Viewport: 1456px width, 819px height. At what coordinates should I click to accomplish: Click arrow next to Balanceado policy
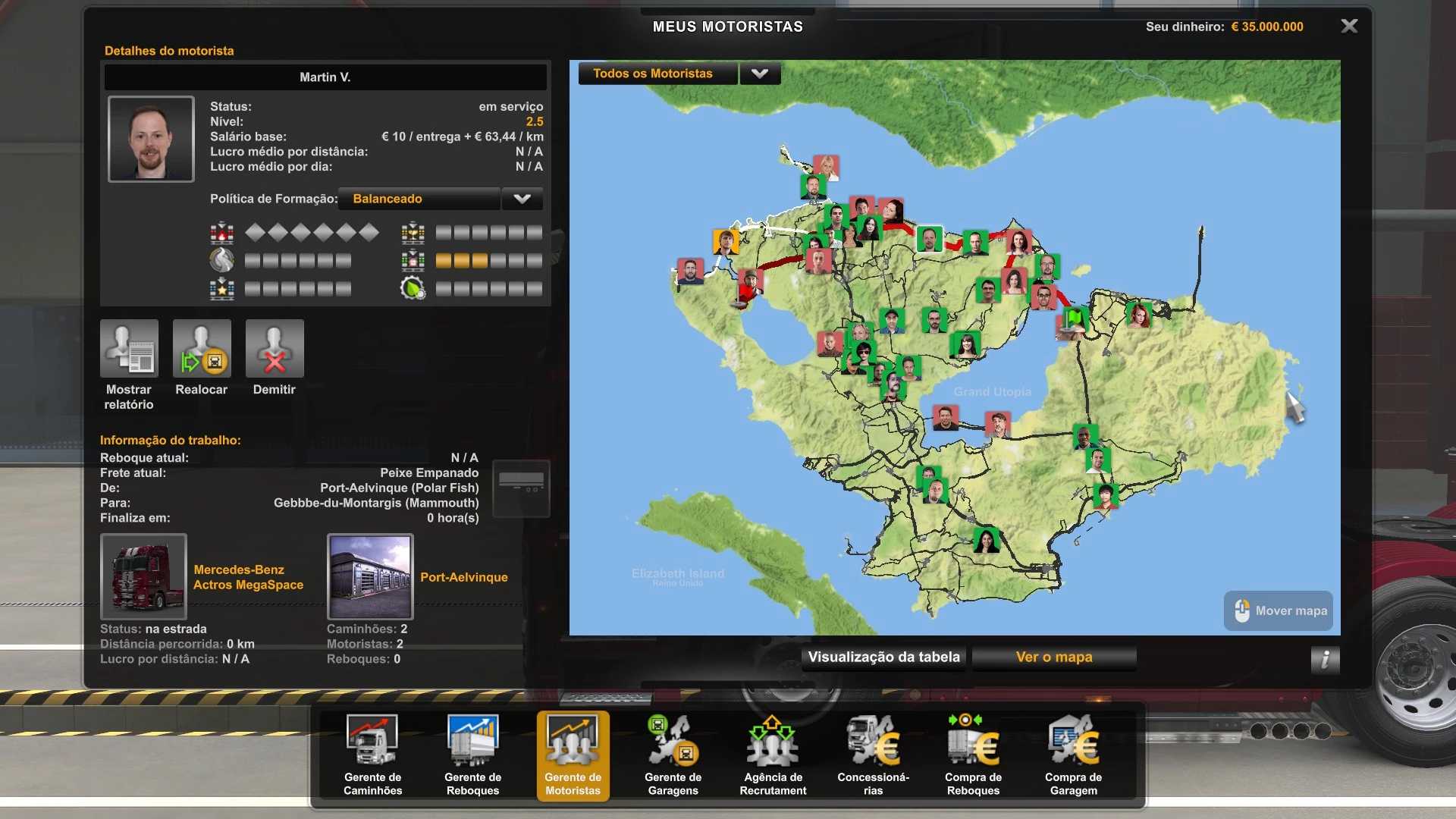pos(522,199)
